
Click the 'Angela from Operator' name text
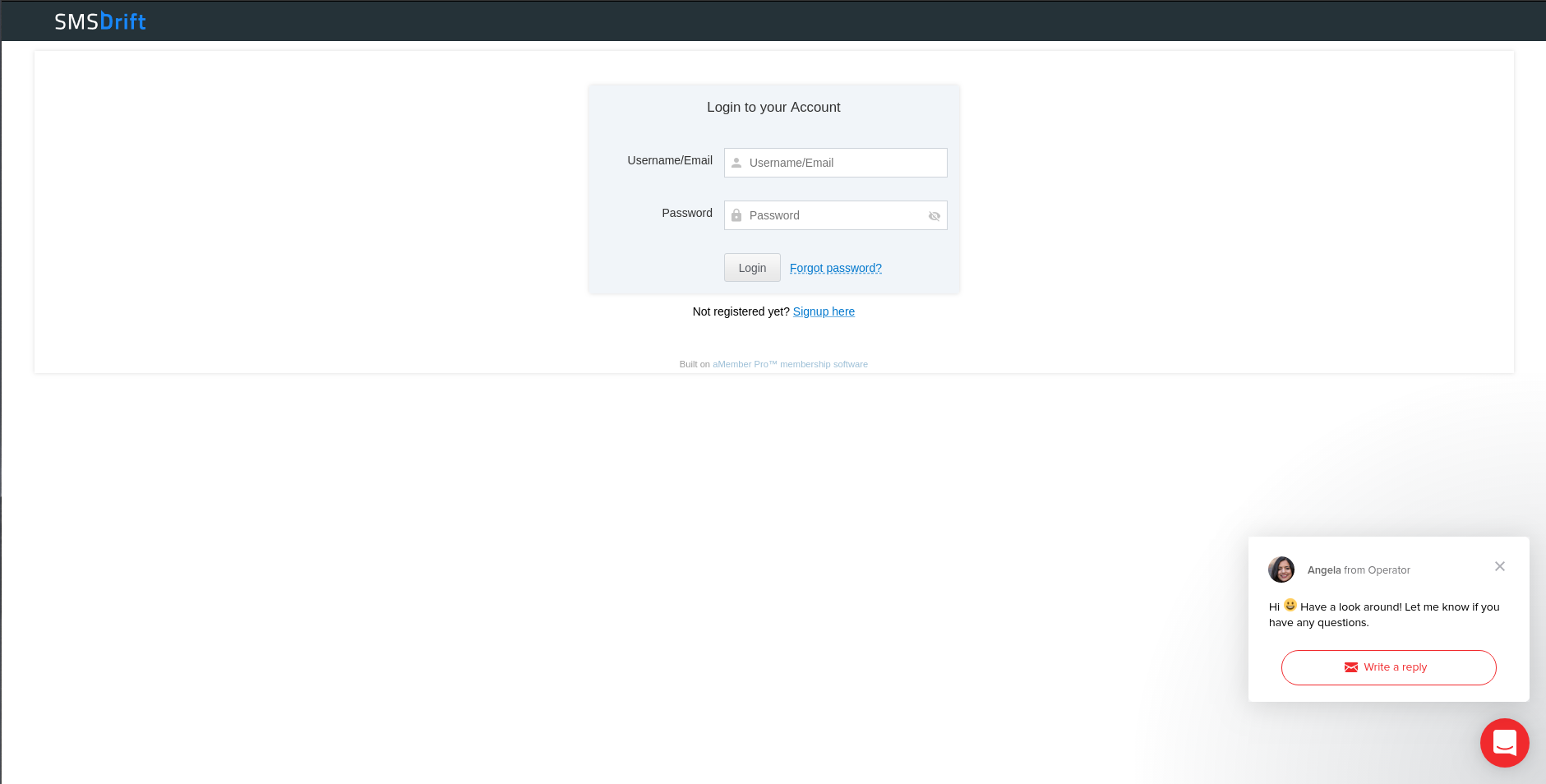point(1359,570)
